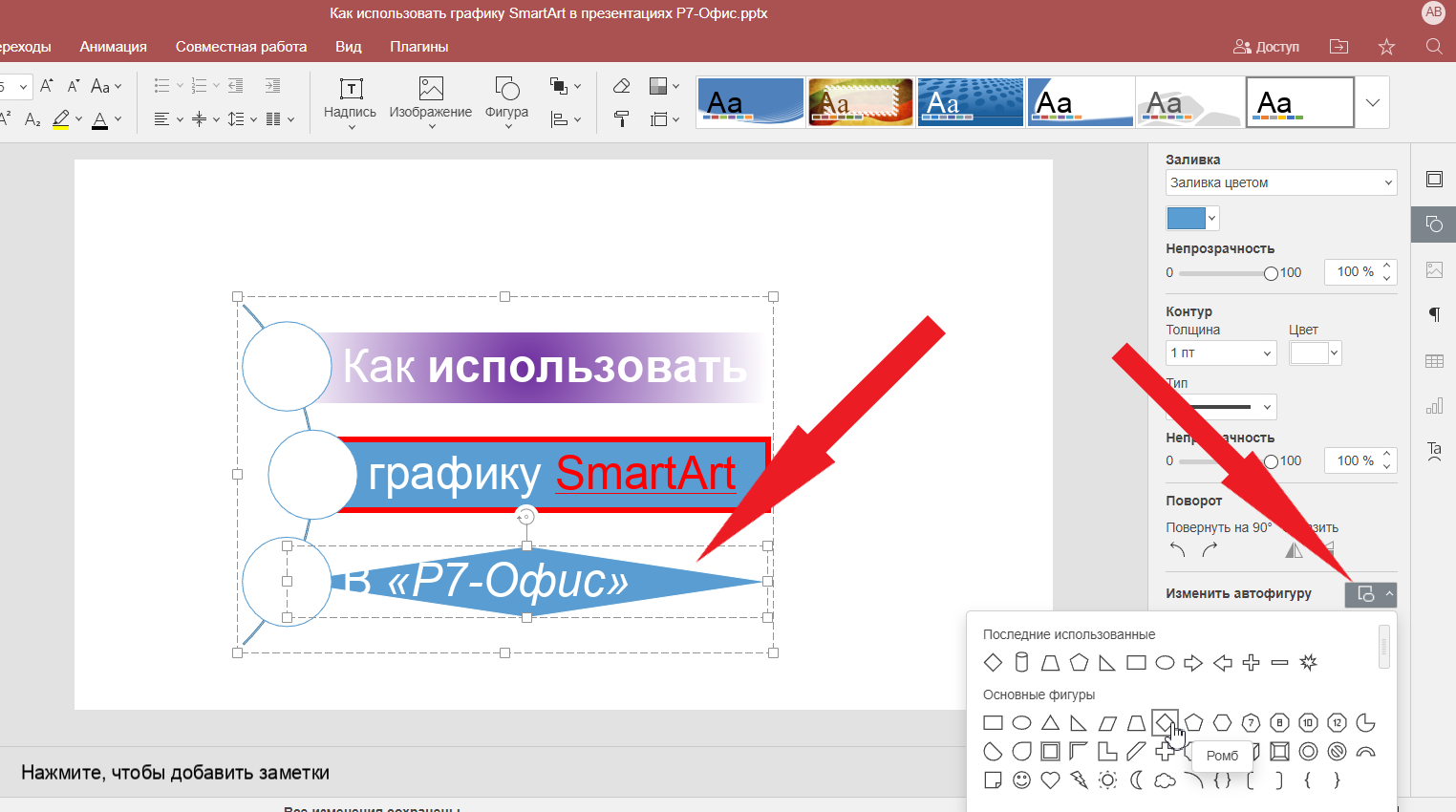Increase the list indent

(272, 86)
